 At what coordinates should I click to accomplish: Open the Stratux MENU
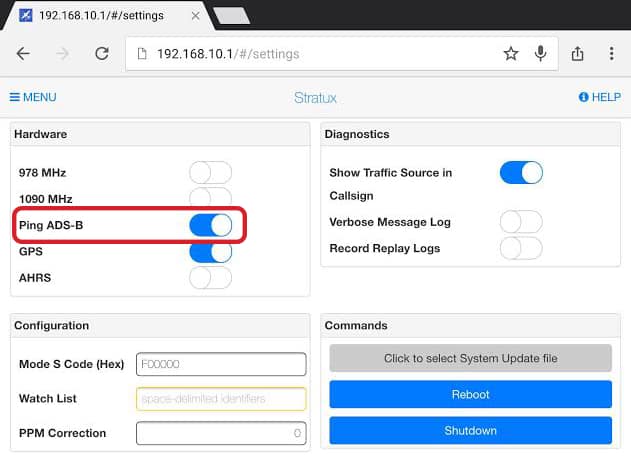pos(33,97)
